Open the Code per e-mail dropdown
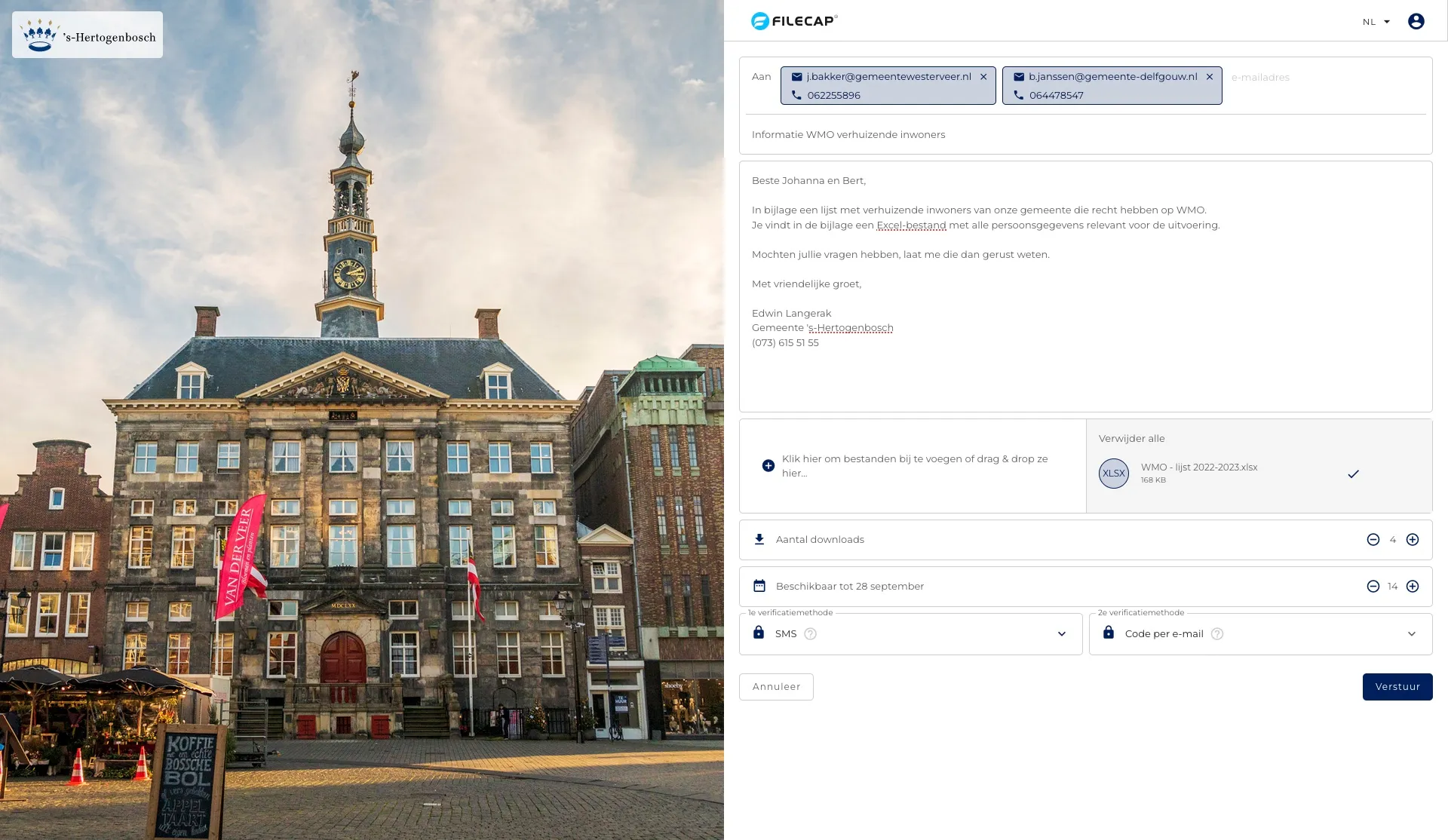The image size is (1448, 840). 1412,633
